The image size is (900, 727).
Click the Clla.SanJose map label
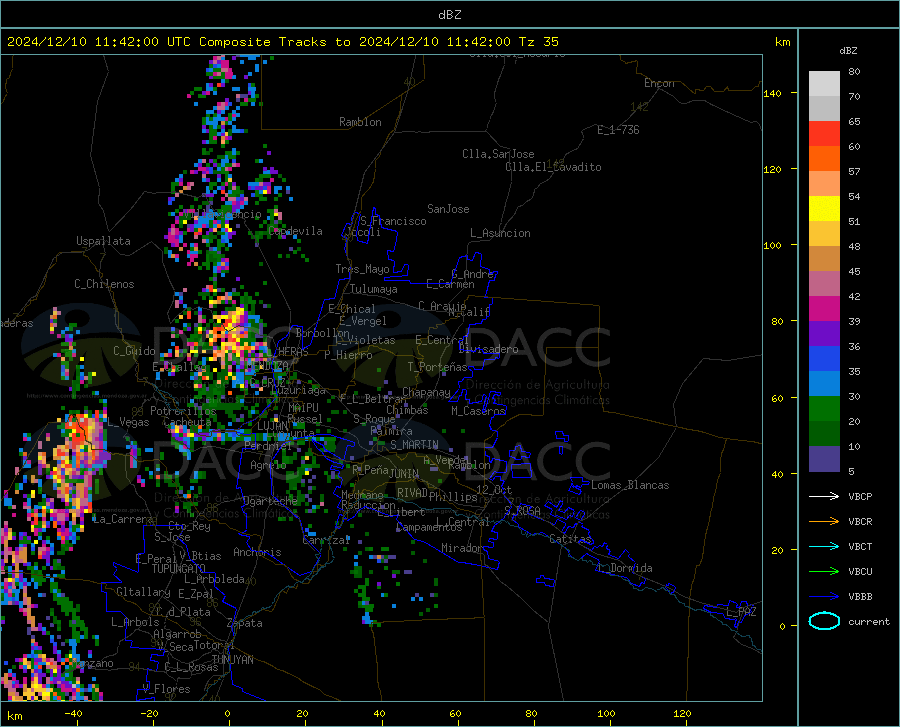coord(498,154)
